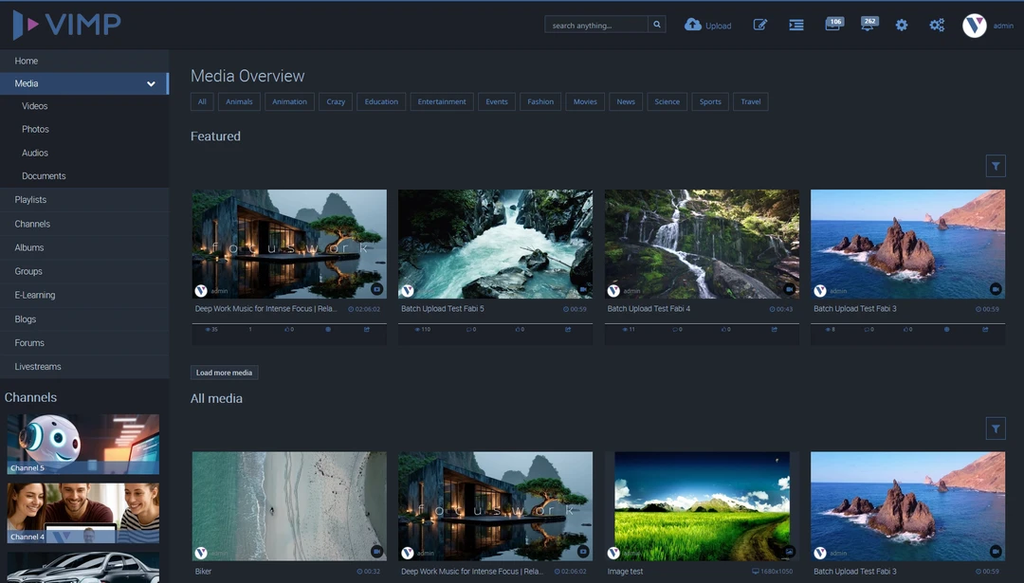Click the Load more media button

(x=224, y=373)
